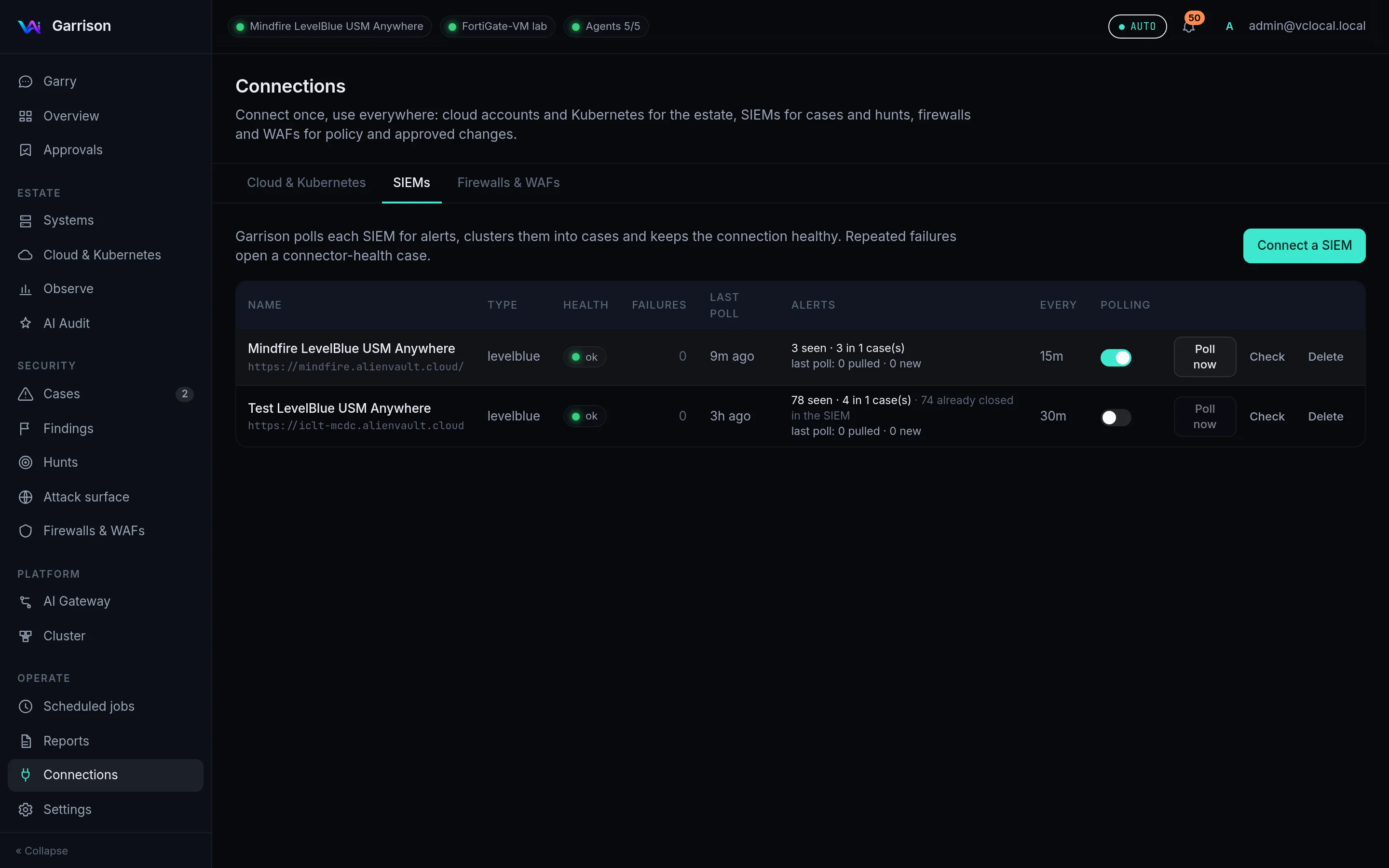Image resolution: width=1389 pixels, height=868 pixels.
Task: Open the Settings gear icon
Action: 25,810
